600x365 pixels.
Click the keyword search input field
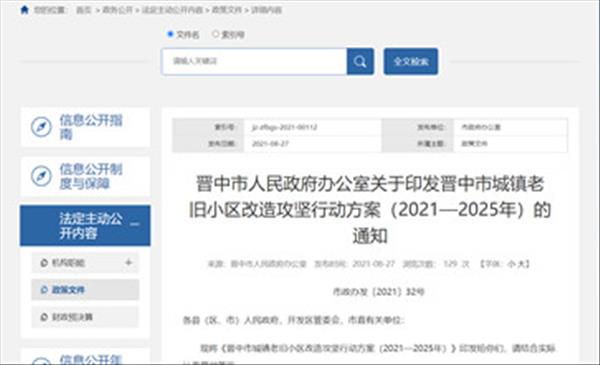point(254,62)
